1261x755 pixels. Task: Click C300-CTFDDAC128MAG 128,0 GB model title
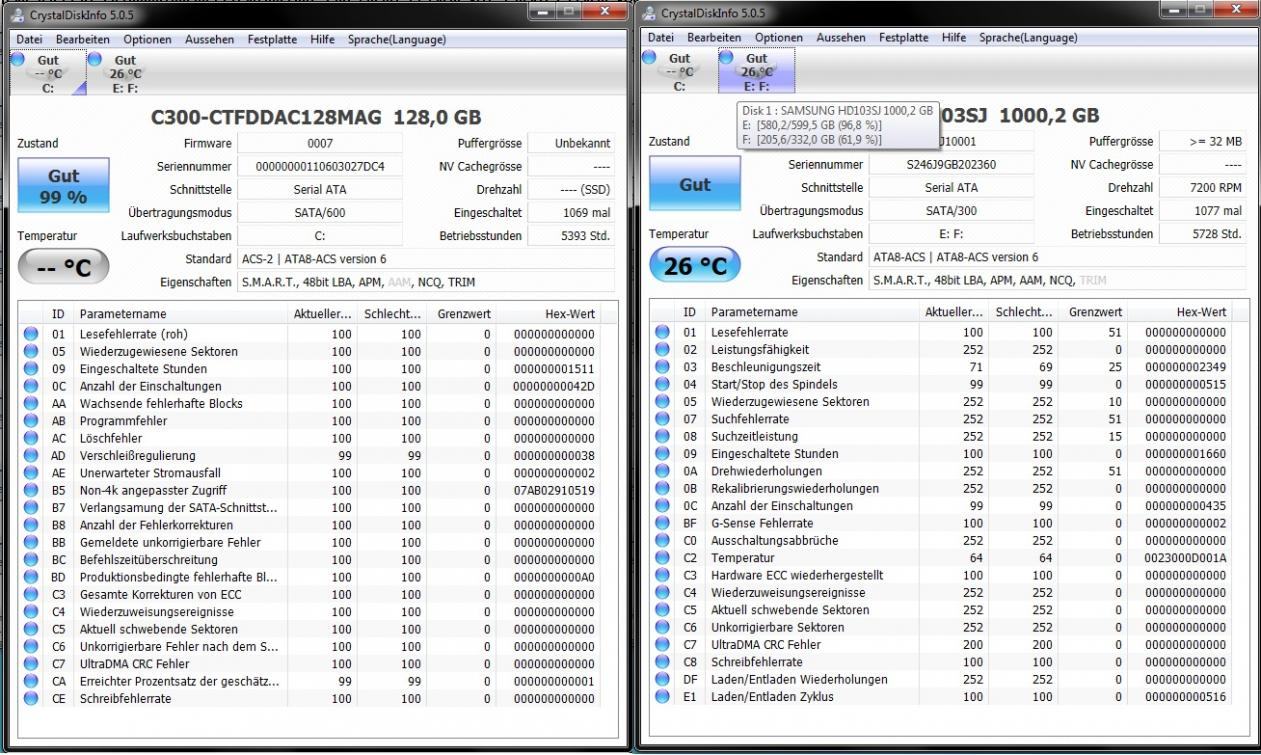[x=316, y=119]
